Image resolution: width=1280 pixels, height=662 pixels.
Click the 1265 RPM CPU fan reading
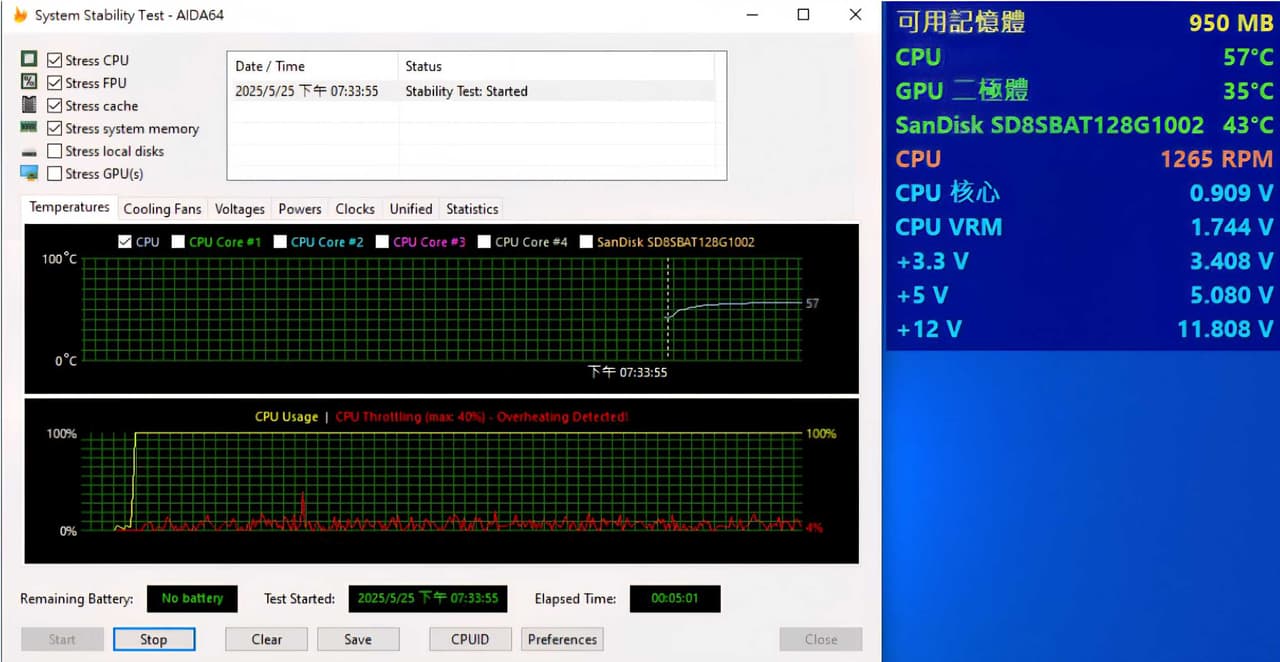(x=1216, y=159)
